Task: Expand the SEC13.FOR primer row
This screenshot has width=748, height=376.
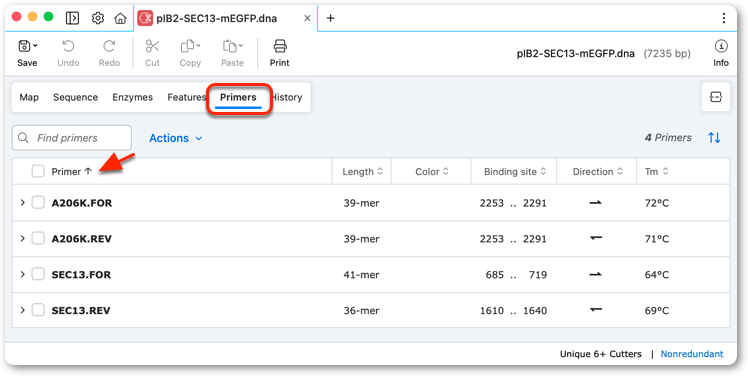Action: point(22,274)
